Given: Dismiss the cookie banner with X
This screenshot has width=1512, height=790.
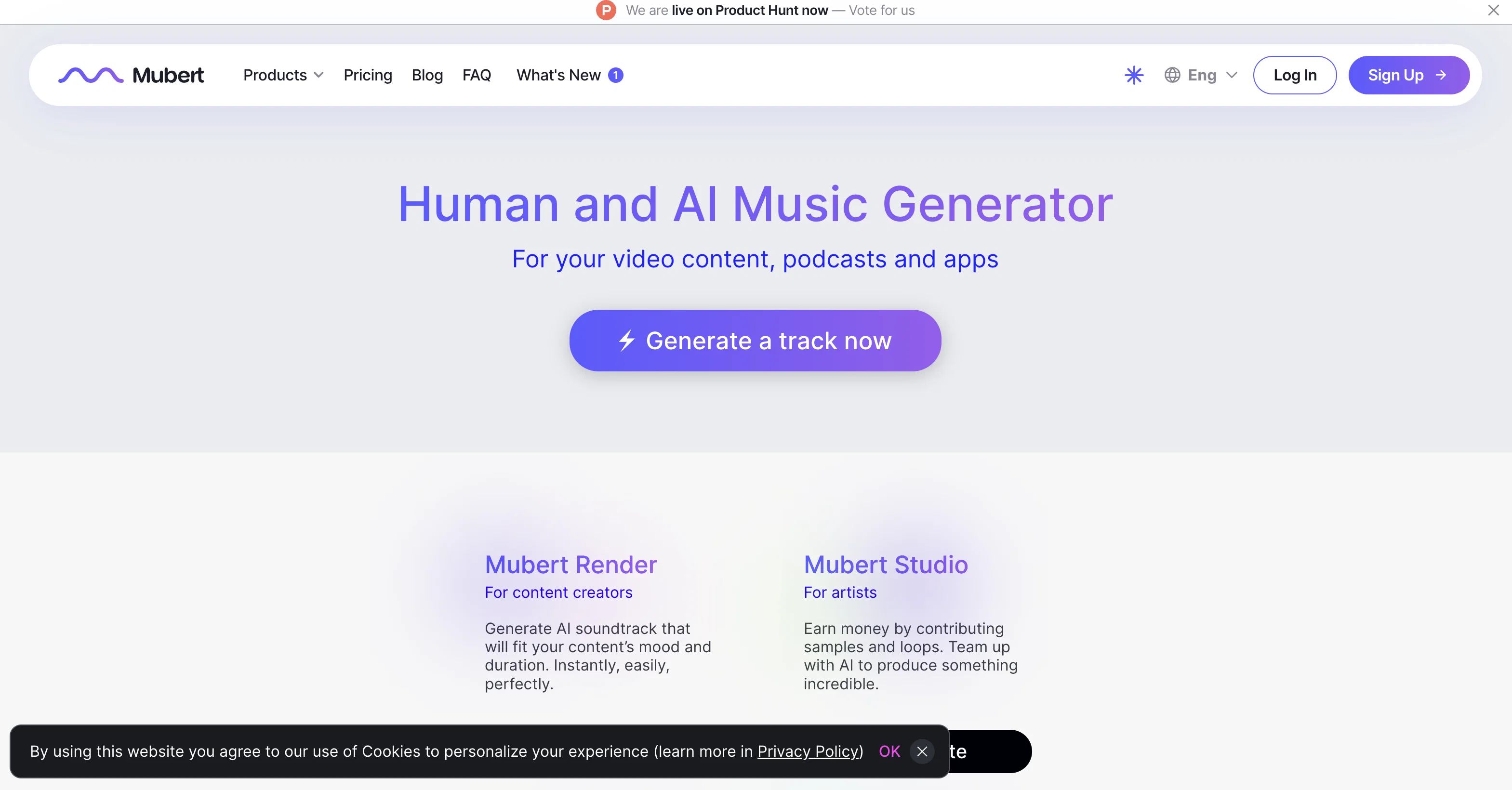Looking at the screenshot, I should click(x=922, y=751).
